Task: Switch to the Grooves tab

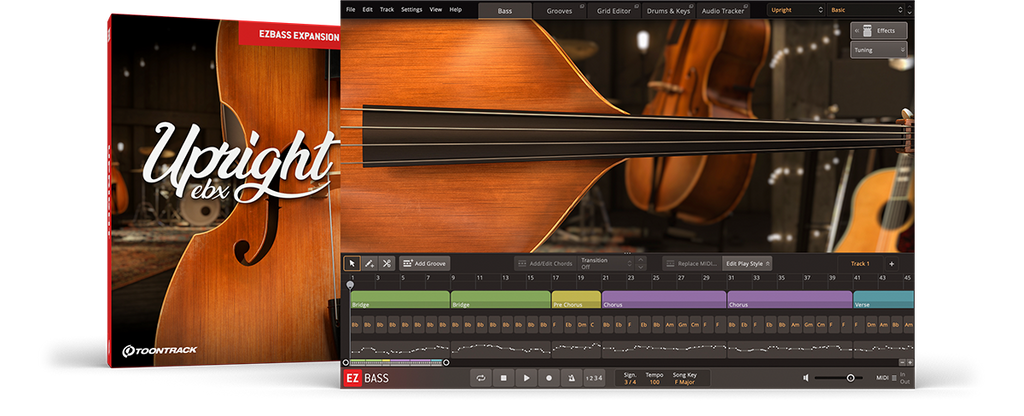Action: click(x=560, y=10)
